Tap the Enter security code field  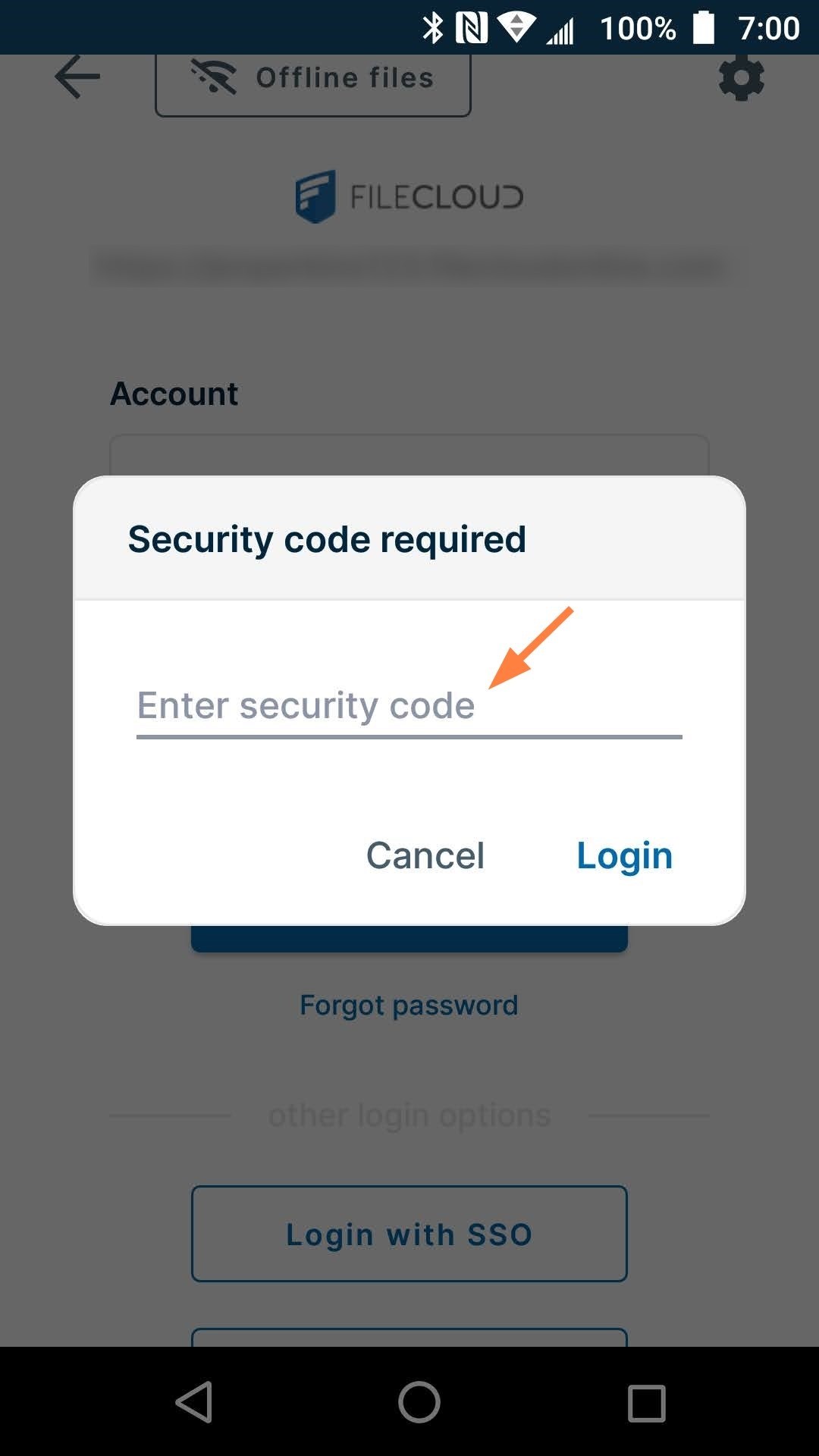[409, 705]
